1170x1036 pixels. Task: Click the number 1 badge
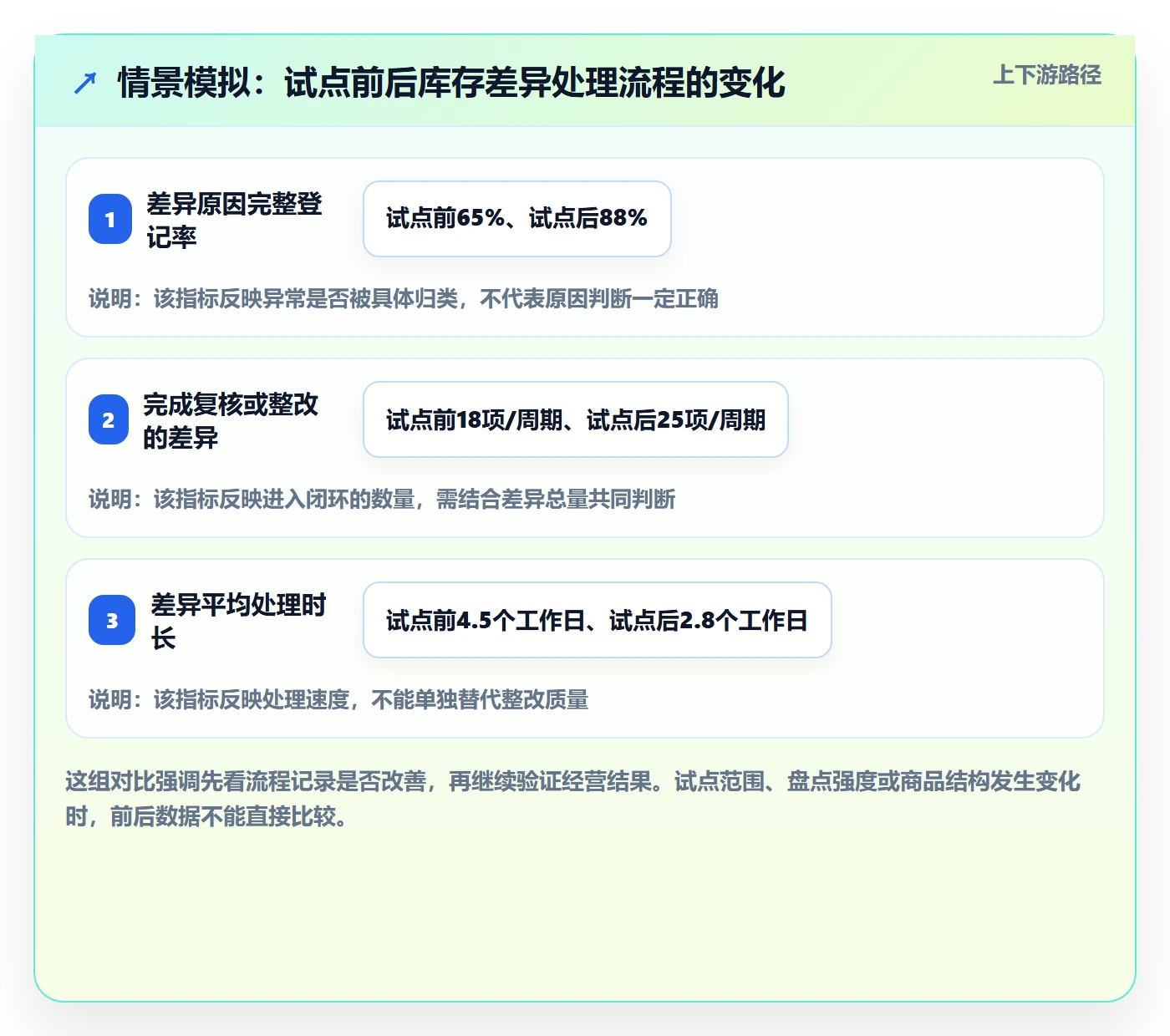110,219
